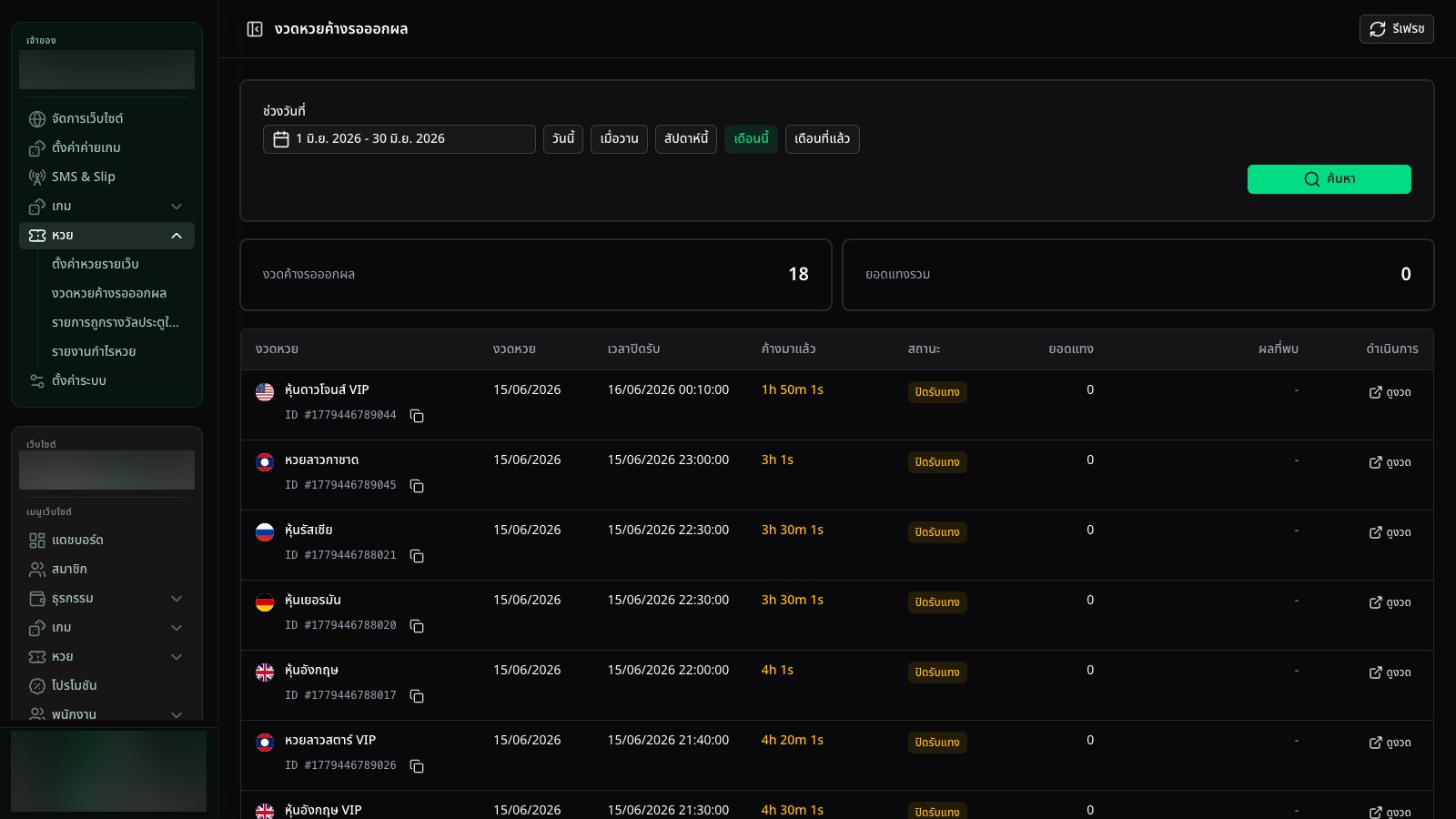This screenshot has height=819, width=1456.
Task: Open งวดหวยค้างรอออกผล submenu item
Action: 109,293
